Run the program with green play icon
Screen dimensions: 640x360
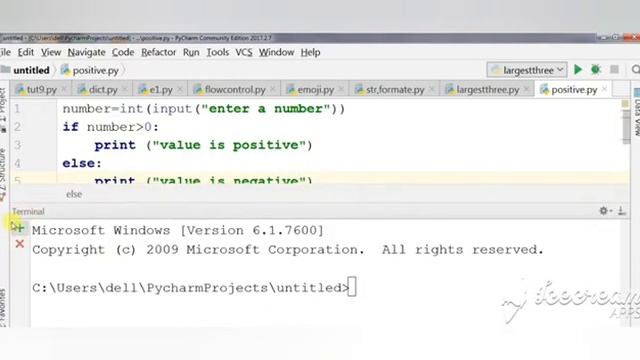[578, 70]
